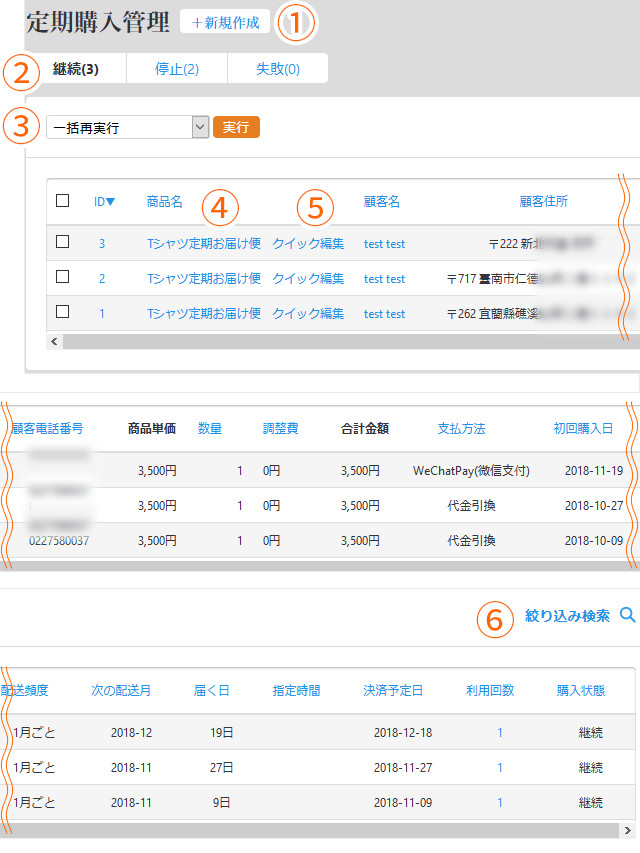Viewport: 640px width, 853px height.
Task: Click Tシャツ定期お届け便 in the ID 1 row
Action: (203, 313)
